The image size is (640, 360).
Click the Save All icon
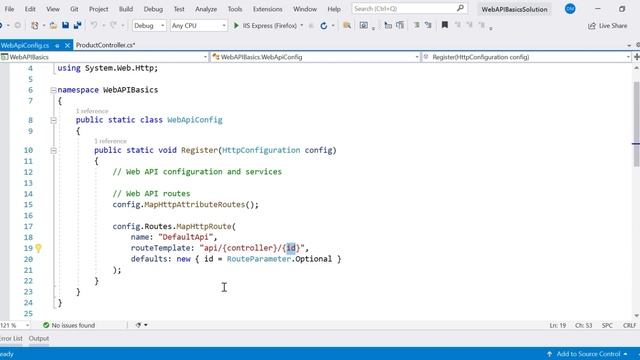78,25
